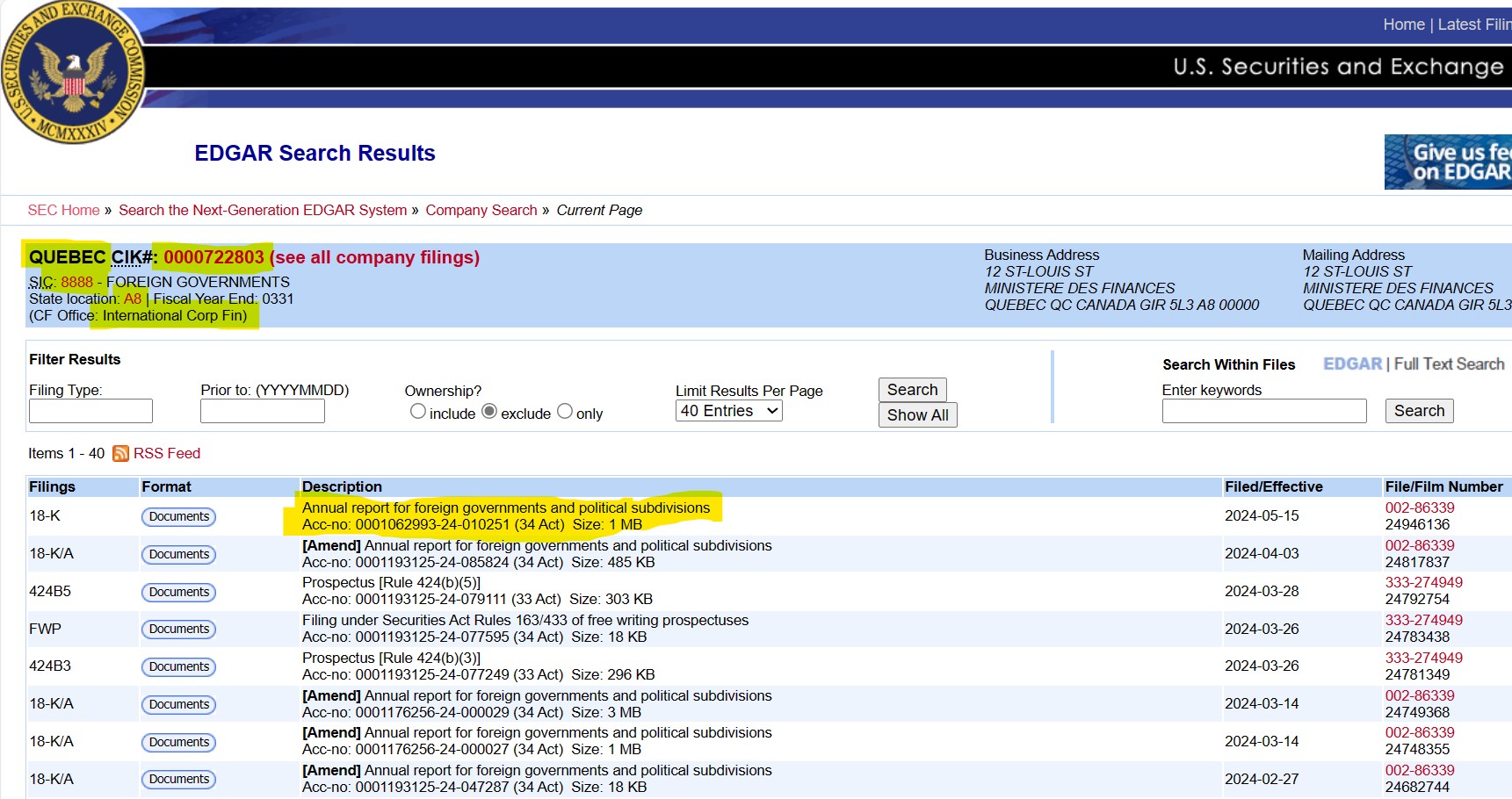Open Documents for 18-K/A filed 2024-04-03
Image resolution: width=1512 pixels, height=799 pixels.
click(179, 555)
